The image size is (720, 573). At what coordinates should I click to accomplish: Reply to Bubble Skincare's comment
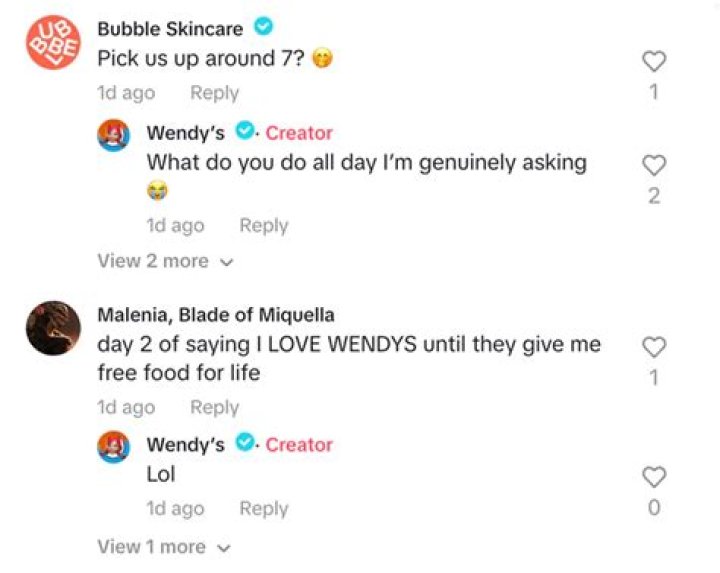tap(214, 93)
